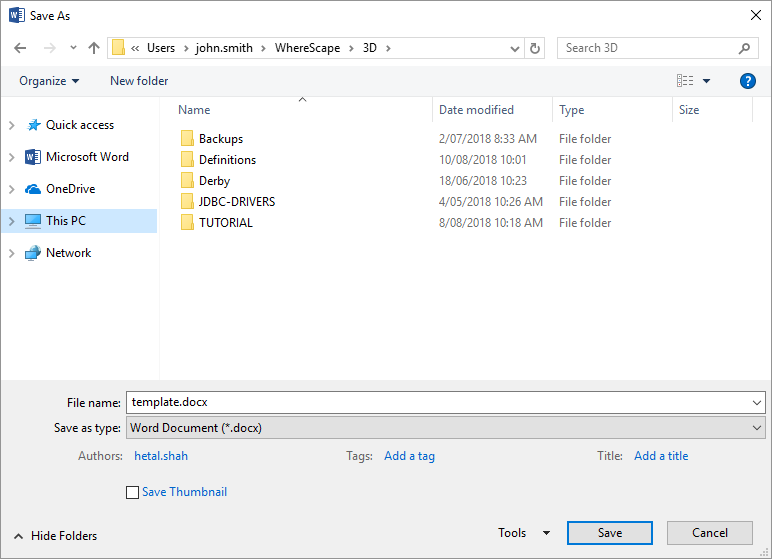Click the change view icon
The height and width of the screenshot is (559, 772).
click(685, 81)
